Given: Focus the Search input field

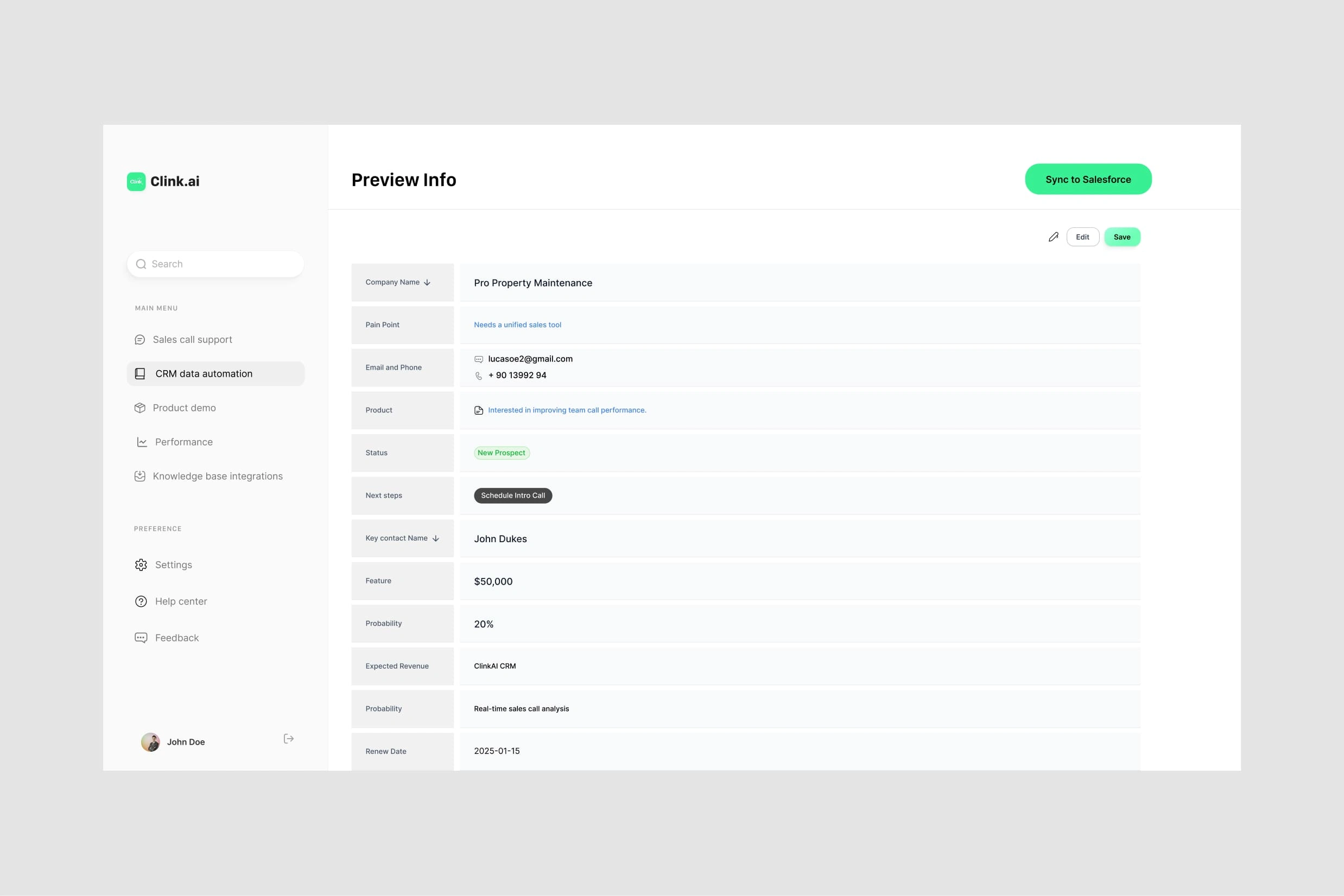Looking at the screenshot, I should 223,264.
